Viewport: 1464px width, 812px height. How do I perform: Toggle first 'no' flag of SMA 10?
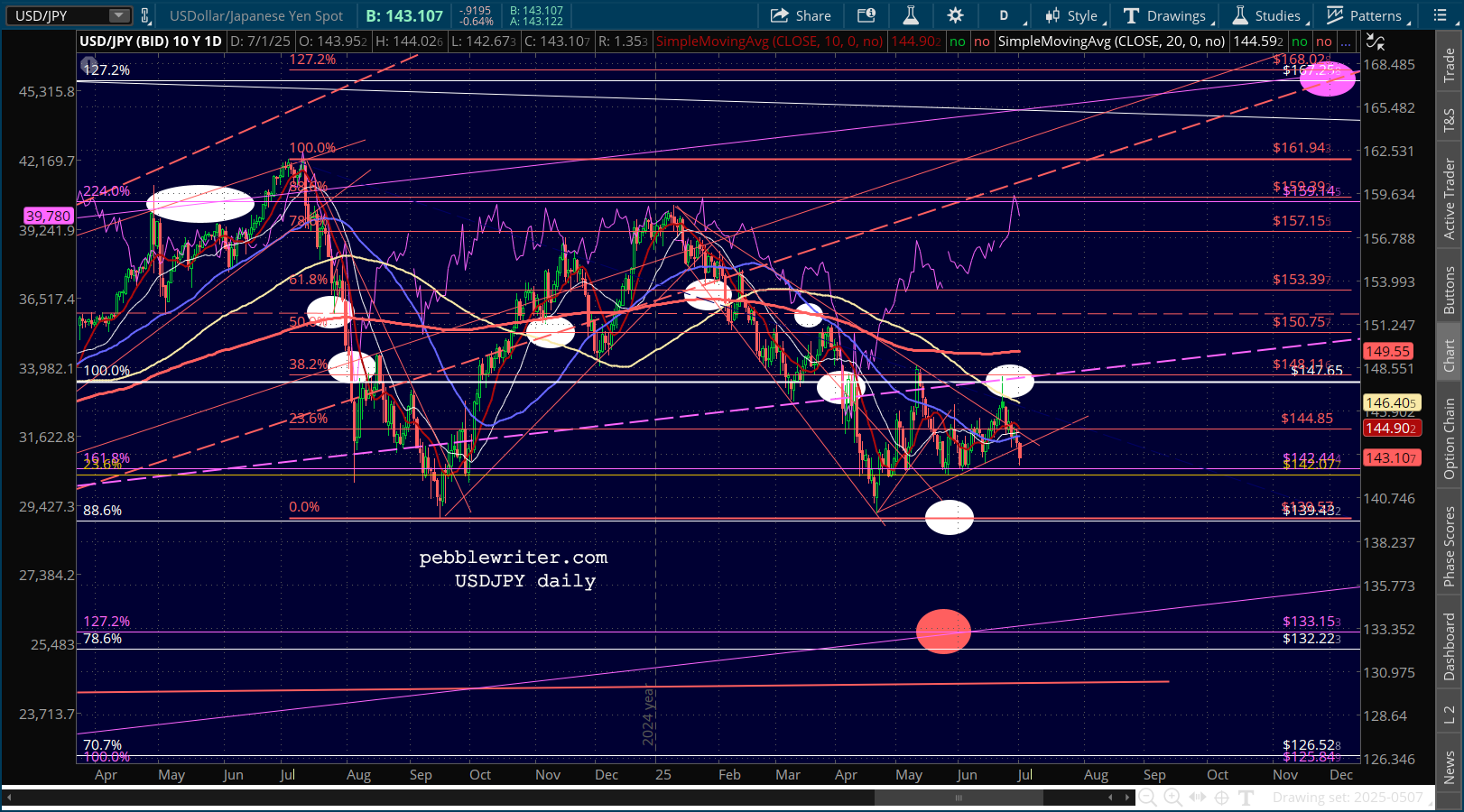[x=958, y=42]
